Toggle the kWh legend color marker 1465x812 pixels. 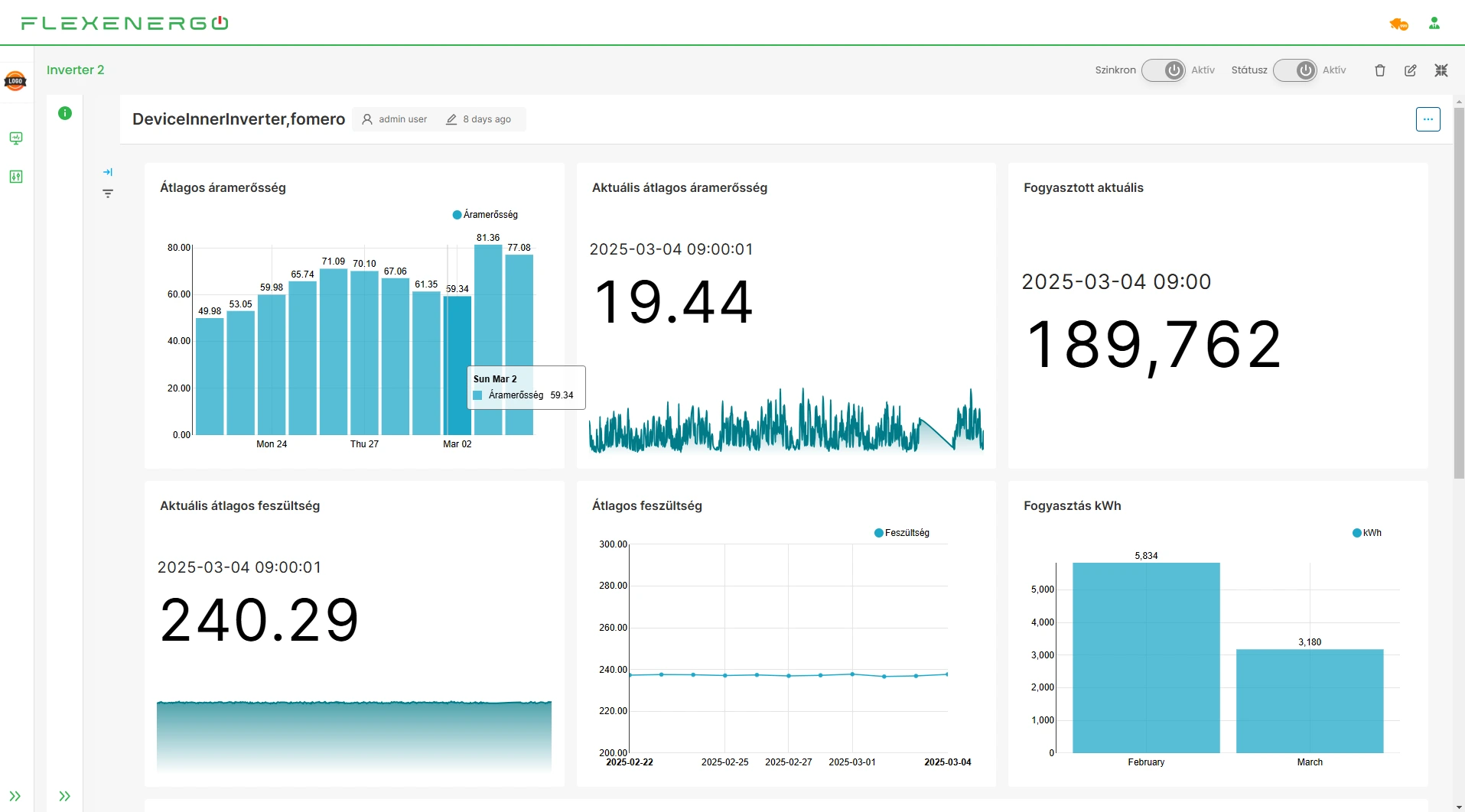[x=1356, y=533]
